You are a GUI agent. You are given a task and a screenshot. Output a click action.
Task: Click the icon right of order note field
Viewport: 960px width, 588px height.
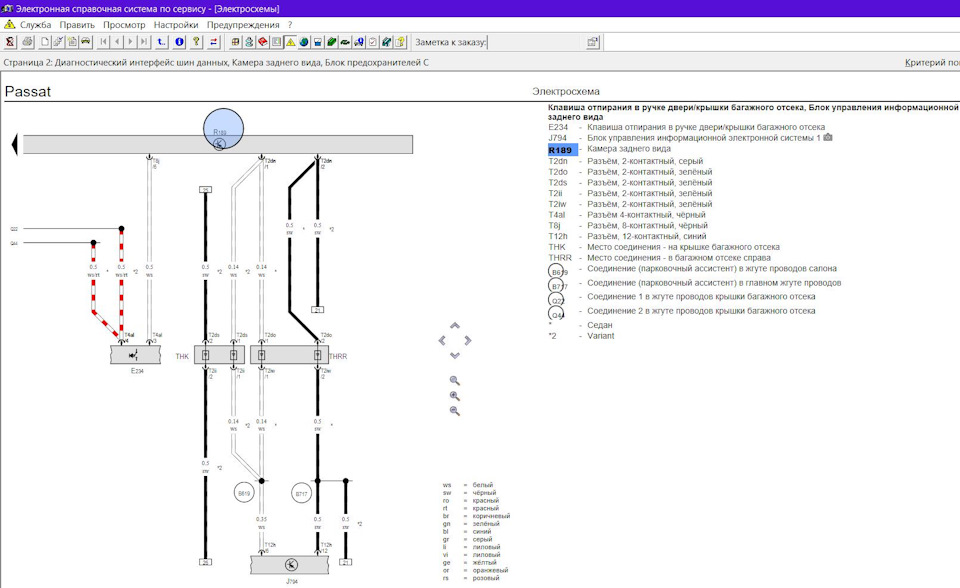point(592,42)
